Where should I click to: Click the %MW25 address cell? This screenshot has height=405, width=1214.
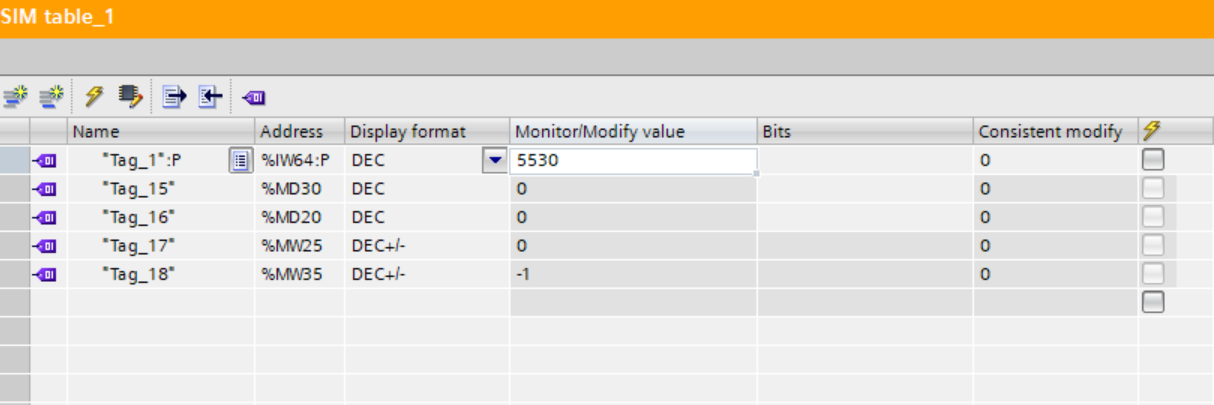(299, 245)
